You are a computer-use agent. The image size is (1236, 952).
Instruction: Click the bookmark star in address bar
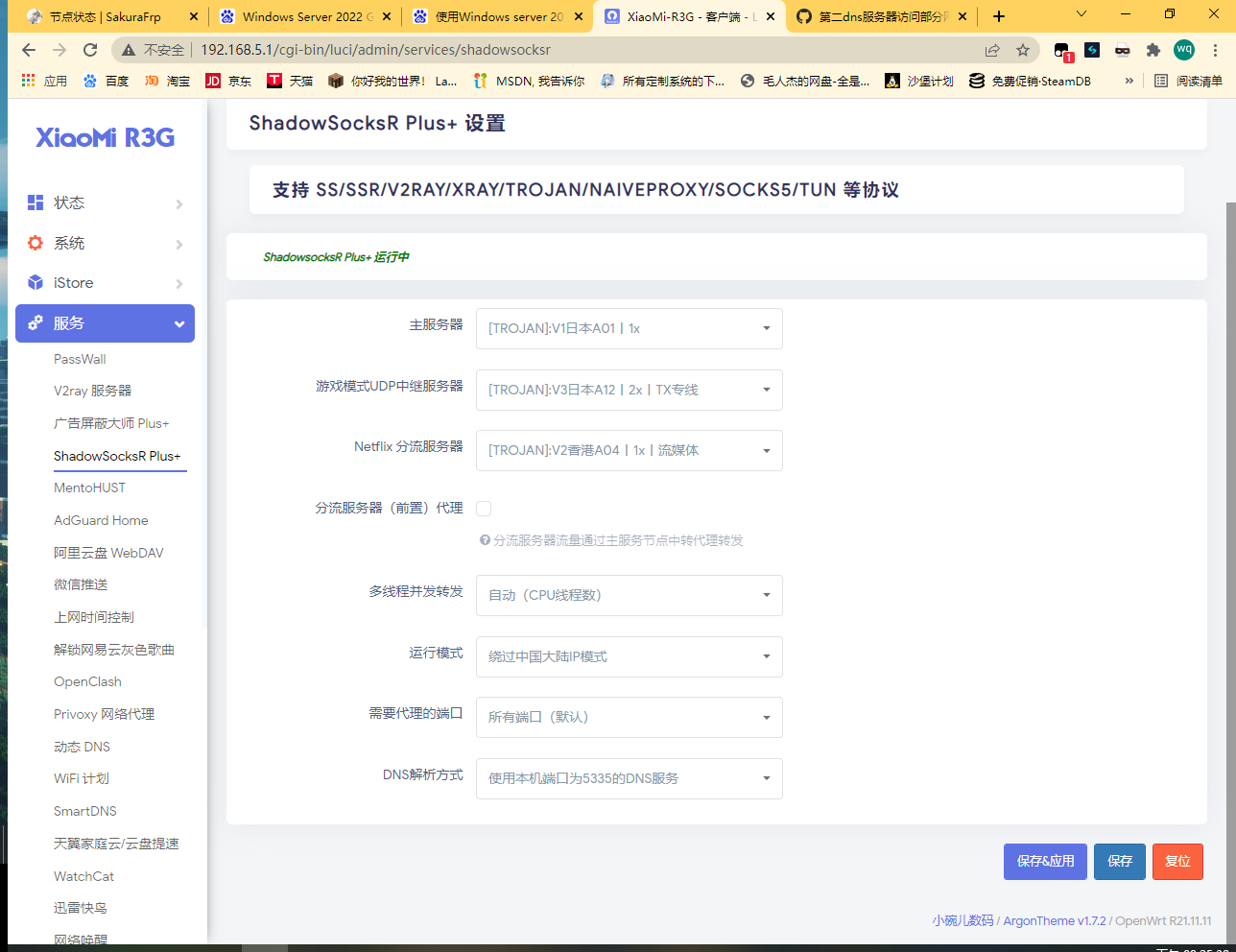(x=1023, y=49)
